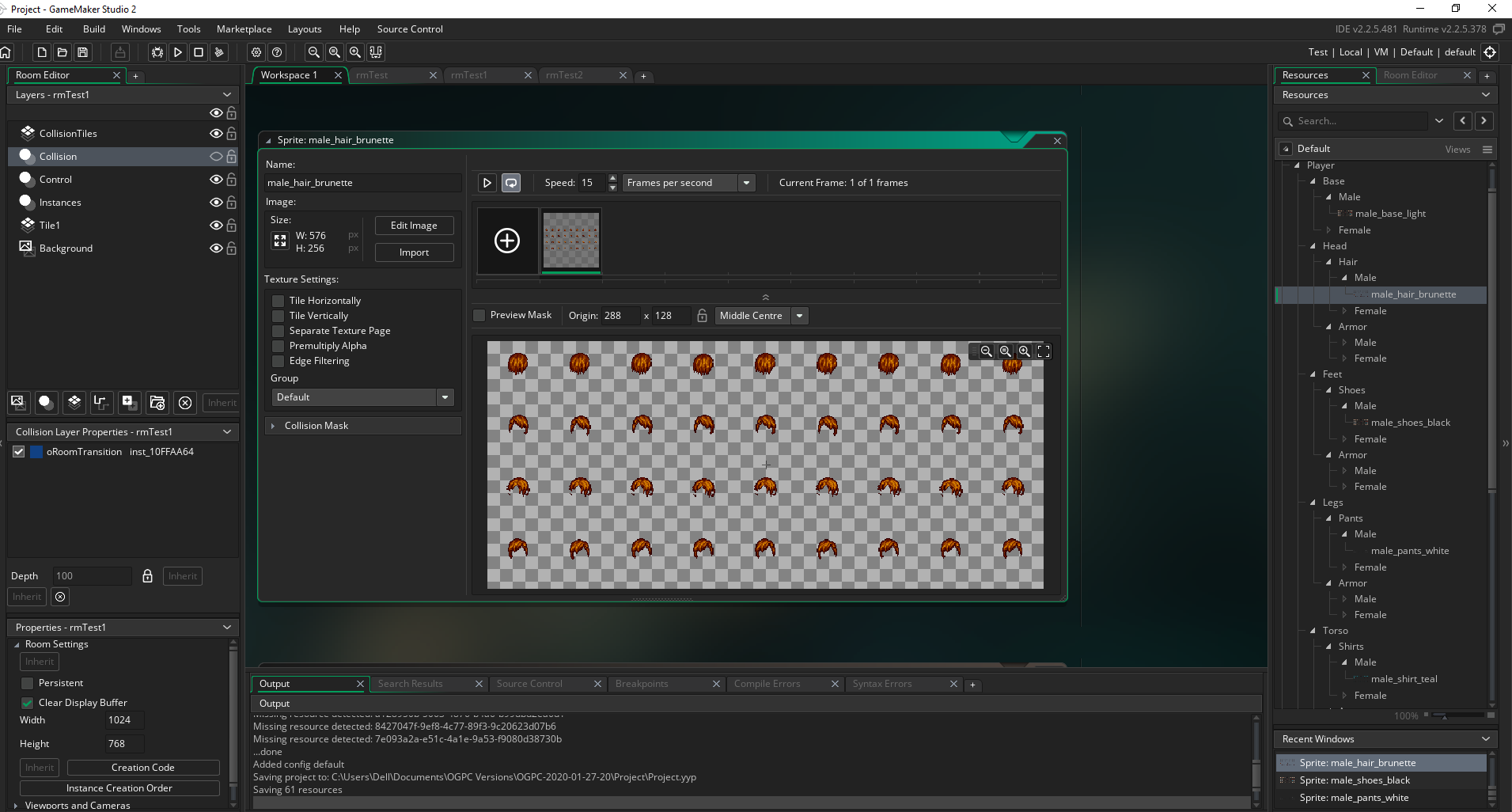
Task: Select male_shoes_black in resource tree
Action: pyautogui.click(x=1410, y=423)
